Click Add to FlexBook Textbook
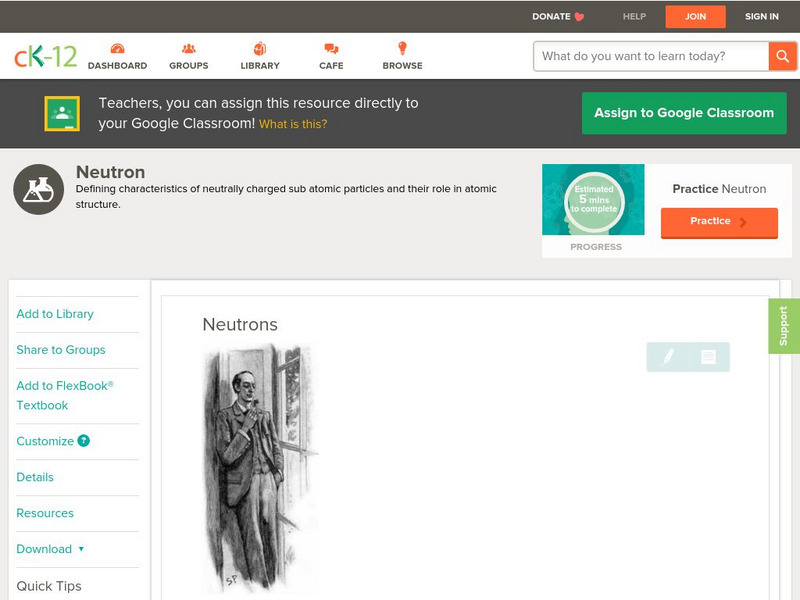Viewport: 800px width, 600px height. 65,395
